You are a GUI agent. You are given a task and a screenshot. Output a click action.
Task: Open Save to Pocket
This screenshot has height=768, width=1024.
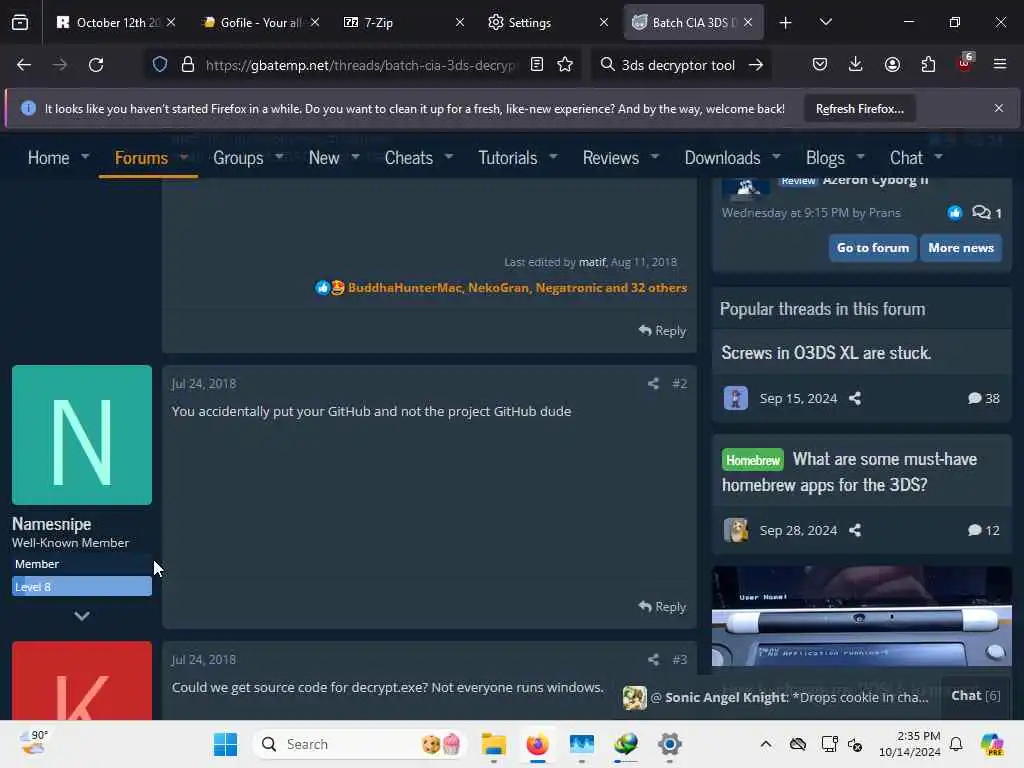pos(820,65)
